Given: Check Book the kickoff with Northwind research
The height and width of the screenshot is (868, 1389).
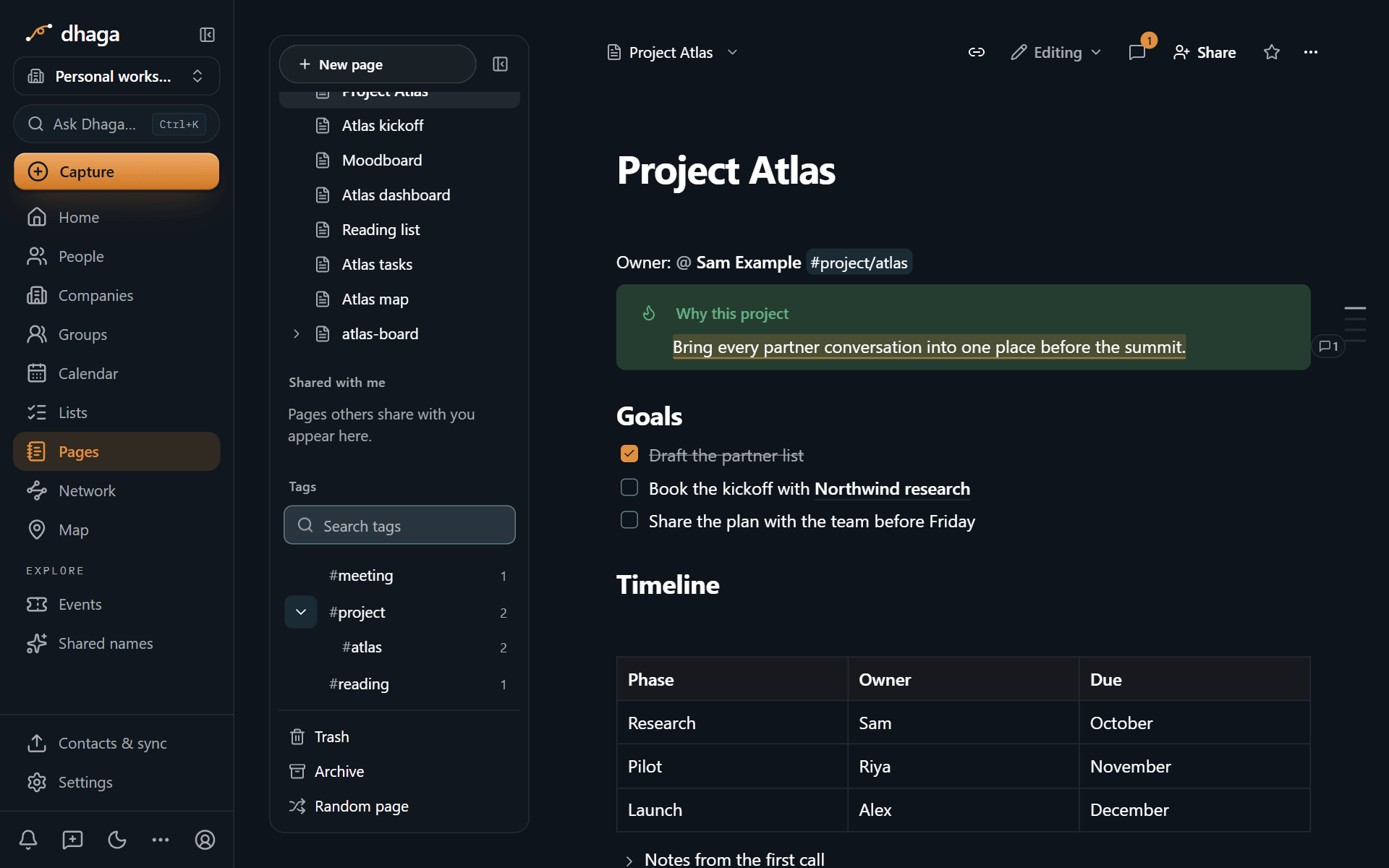Looking at the screenshot, I should (x=629, y=488).
